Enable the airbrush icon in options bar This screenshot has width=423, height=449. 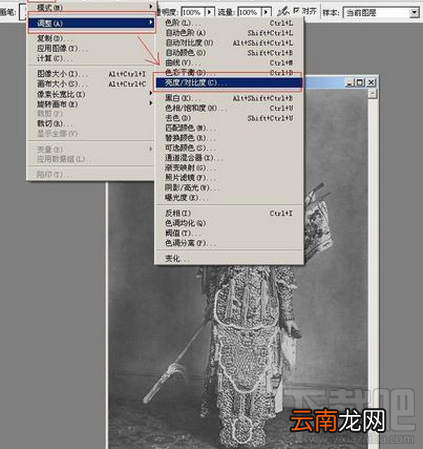[x=283, y=12]
